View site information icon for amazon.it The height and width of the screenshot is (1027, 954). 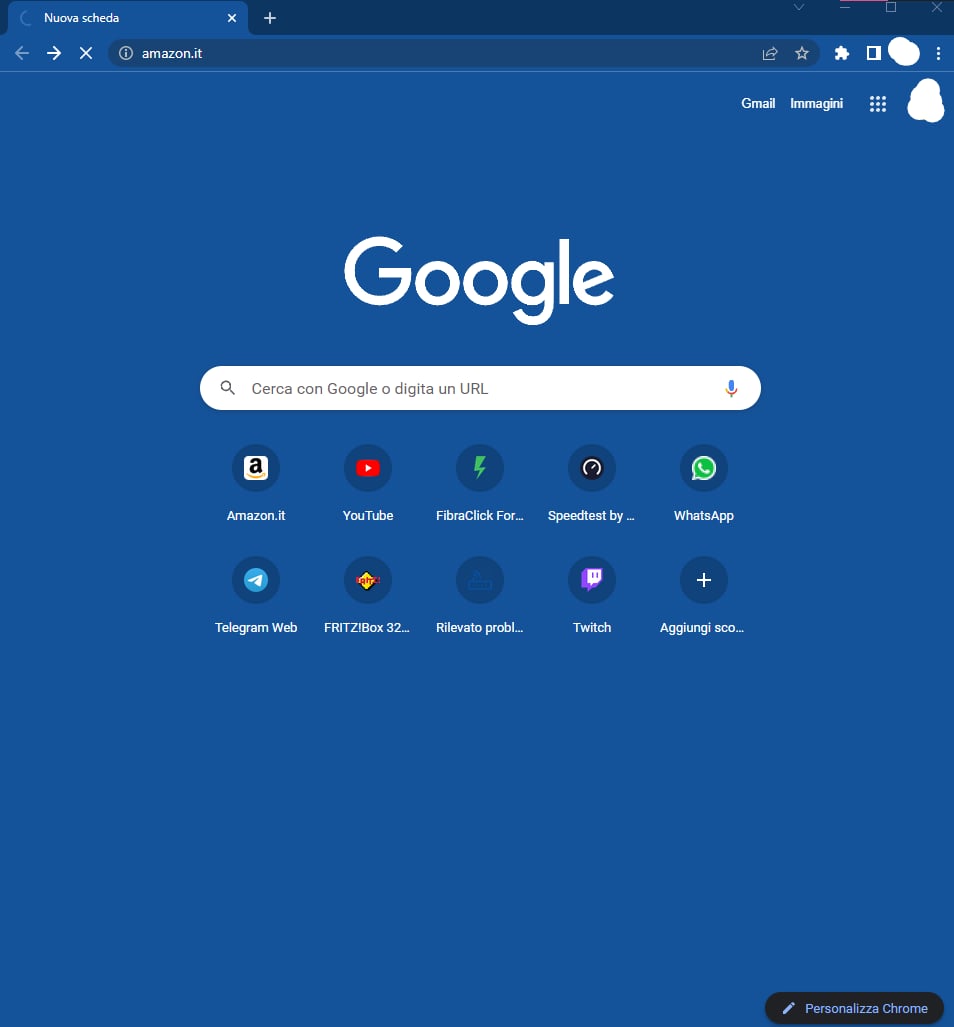pyautogui.click(x=126, y=53)
